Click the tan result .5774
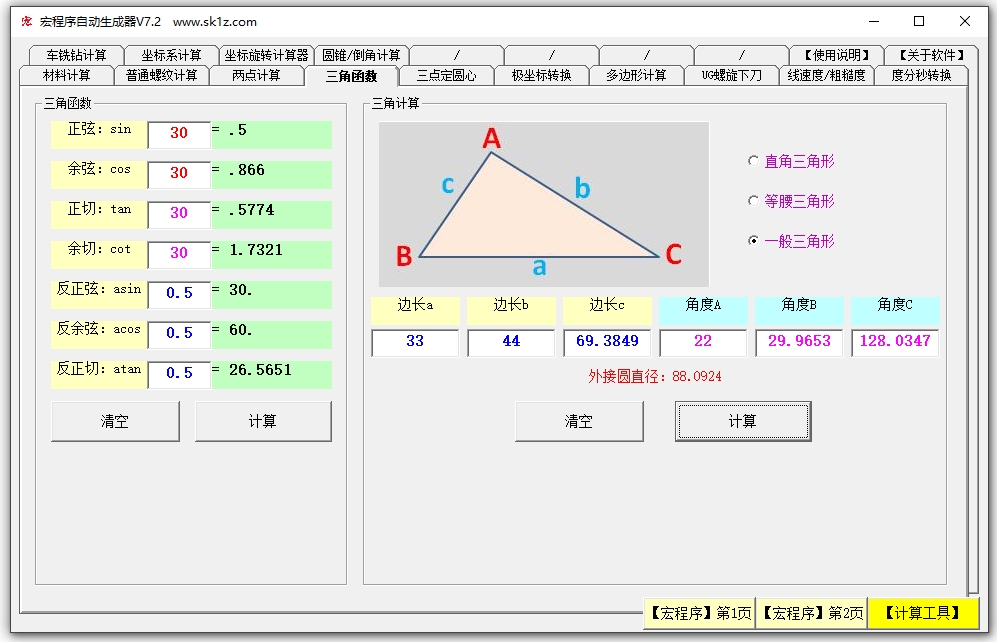 coord(272,214)
